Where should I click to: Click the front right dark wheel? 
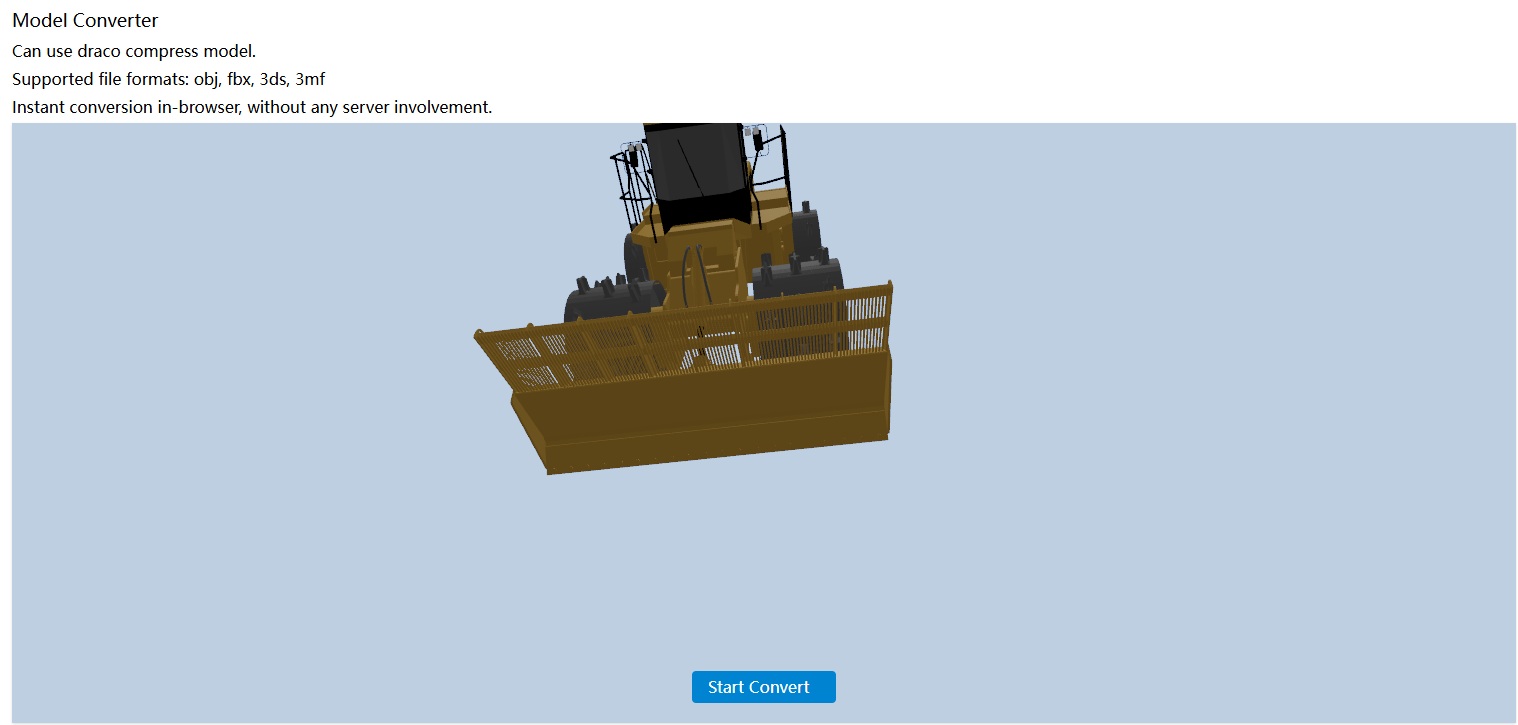click(x=800, y=275)
